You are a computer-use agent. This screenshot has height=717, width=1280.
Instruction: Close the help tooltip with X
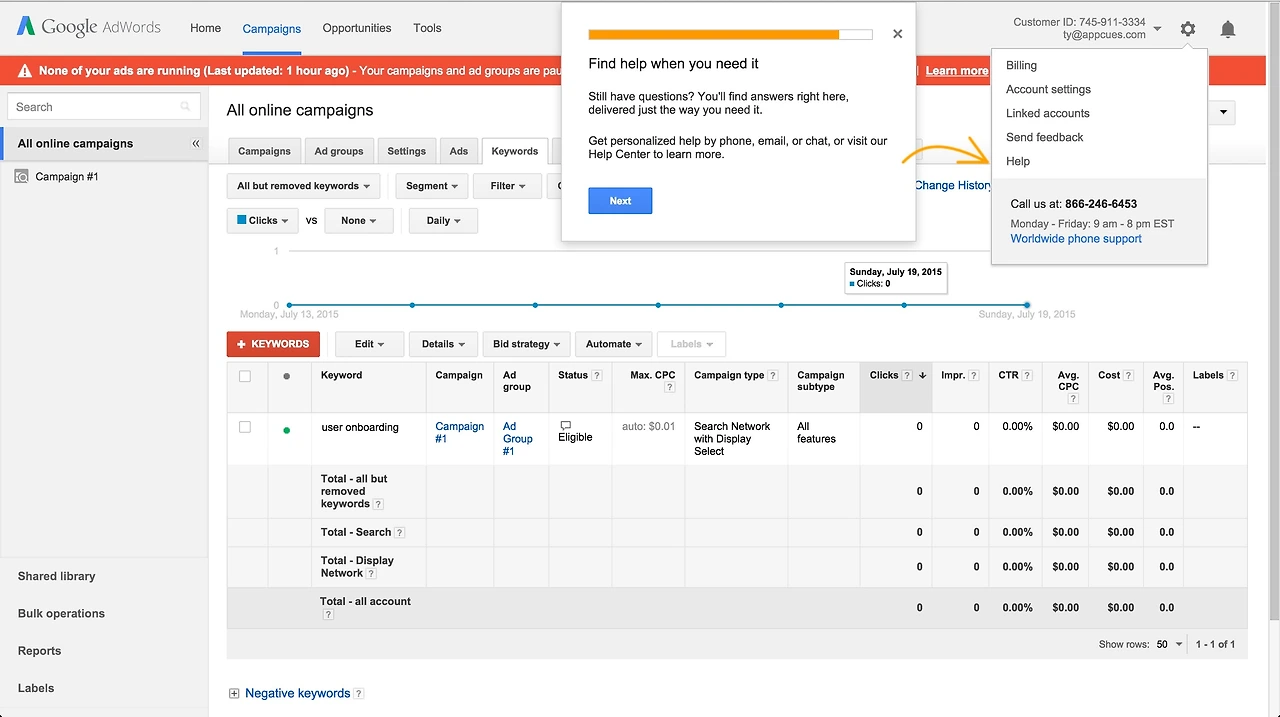click(897, 34)
